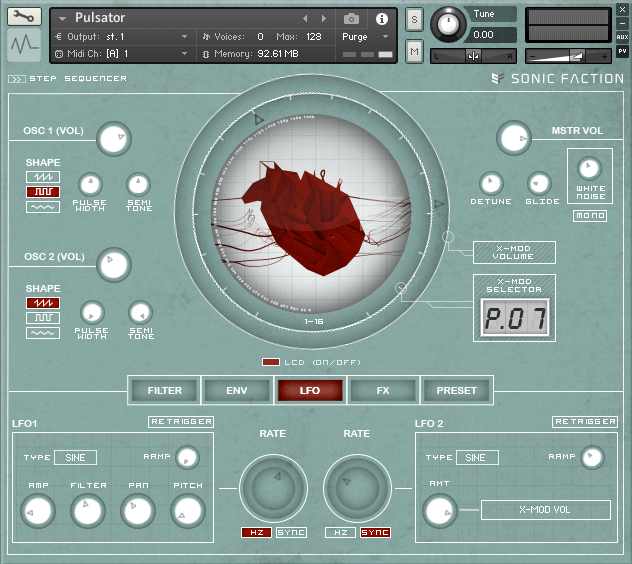Toggle LFO 2 Retrigger
The image size is (632, 564).
coord(584,422)
